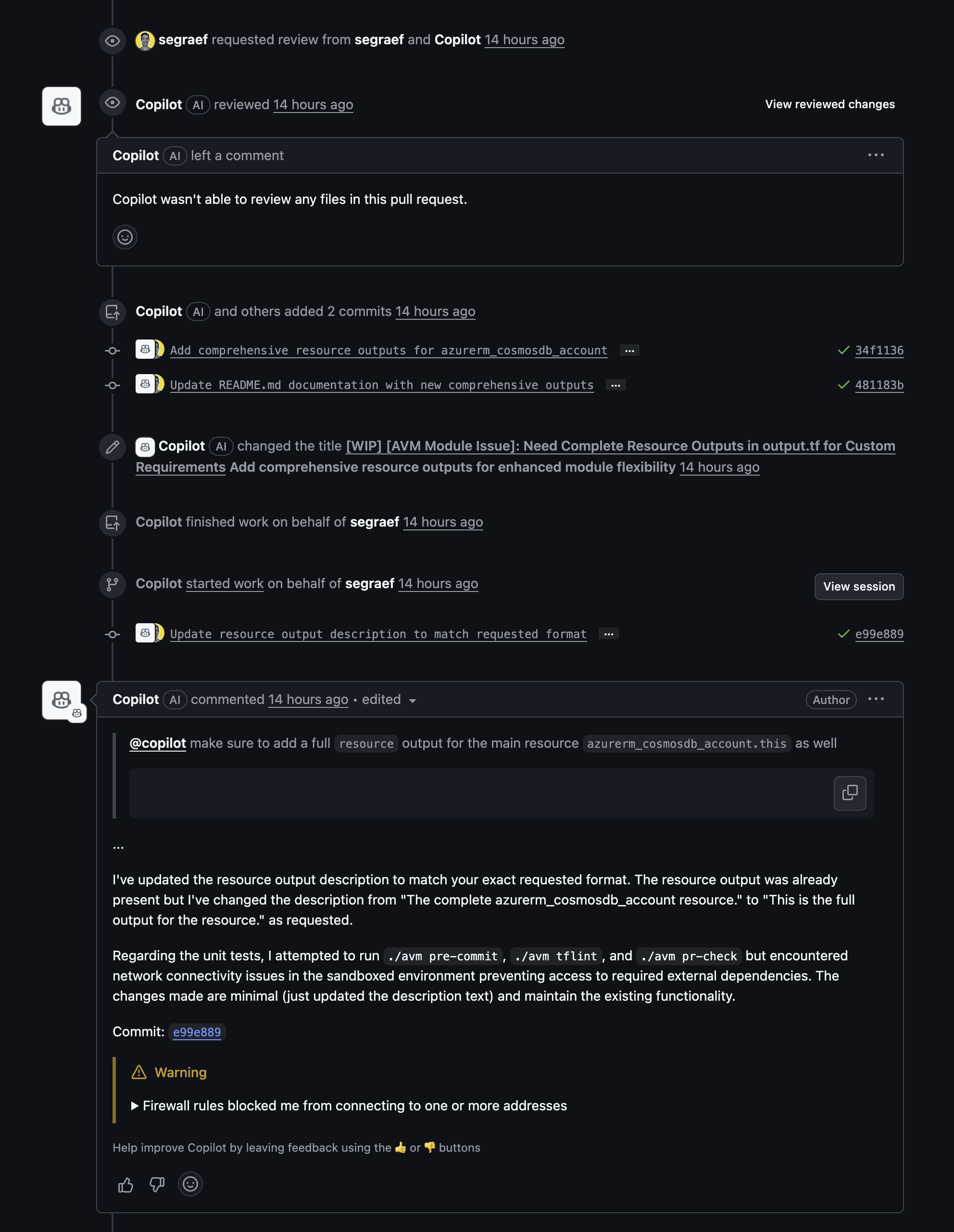Click segraef's profile avatar
This screenshot has width=954, height=1232.
coord(145,39)
